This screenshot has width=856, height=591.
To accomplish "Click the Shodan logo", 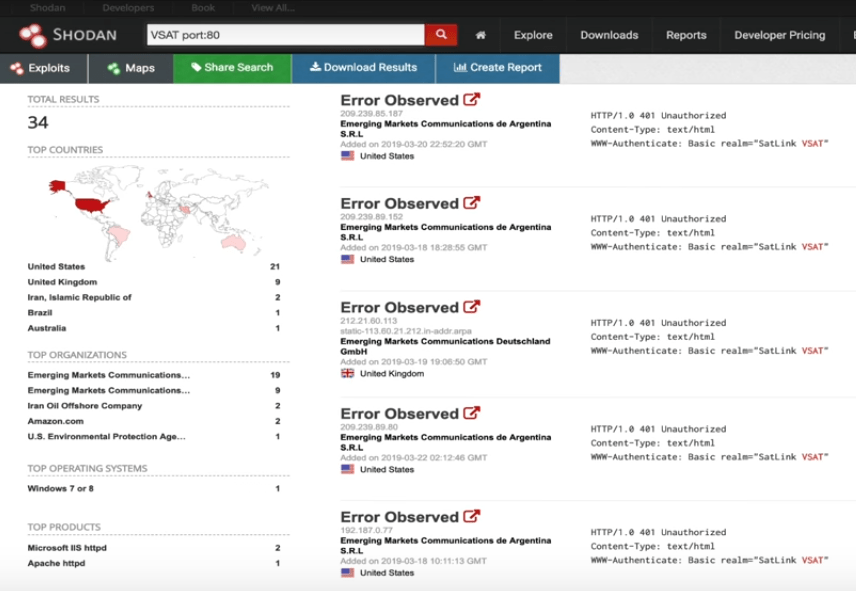I will tap(68, 35).
